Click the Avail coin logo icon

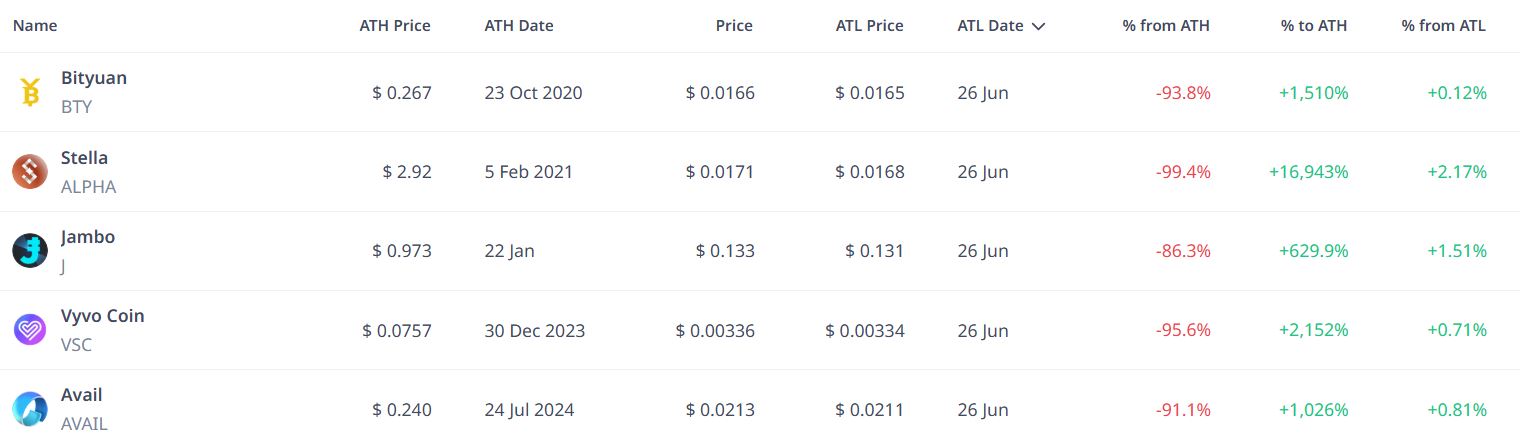click(30, 409)
